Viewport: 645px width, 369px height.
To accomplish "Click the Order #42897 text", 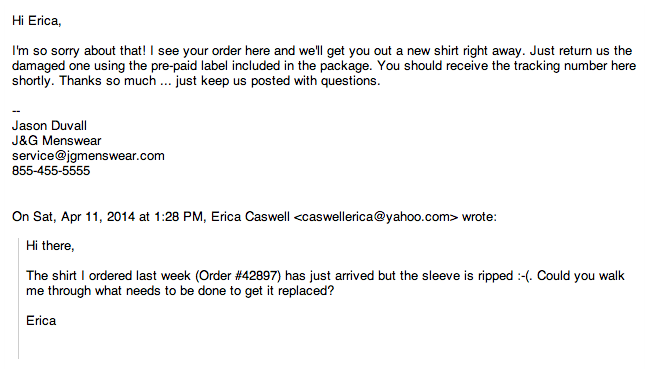I will tap(238, 276).
